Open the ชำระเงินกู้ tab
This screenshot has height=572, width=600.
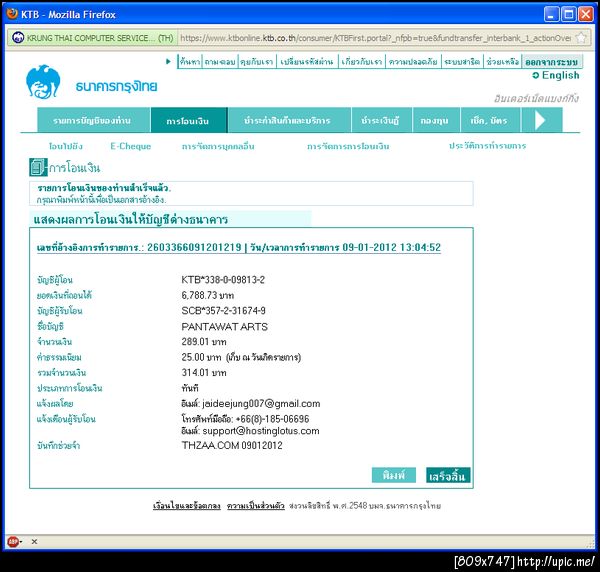380,120
